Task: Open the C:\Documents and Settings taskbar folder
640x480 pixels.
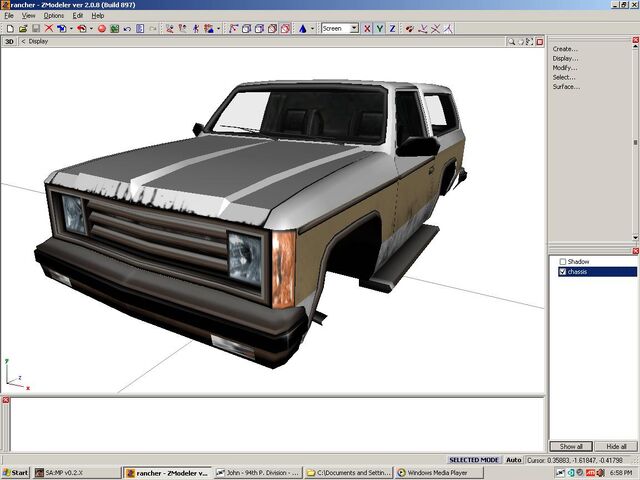Action: point(349,473)
